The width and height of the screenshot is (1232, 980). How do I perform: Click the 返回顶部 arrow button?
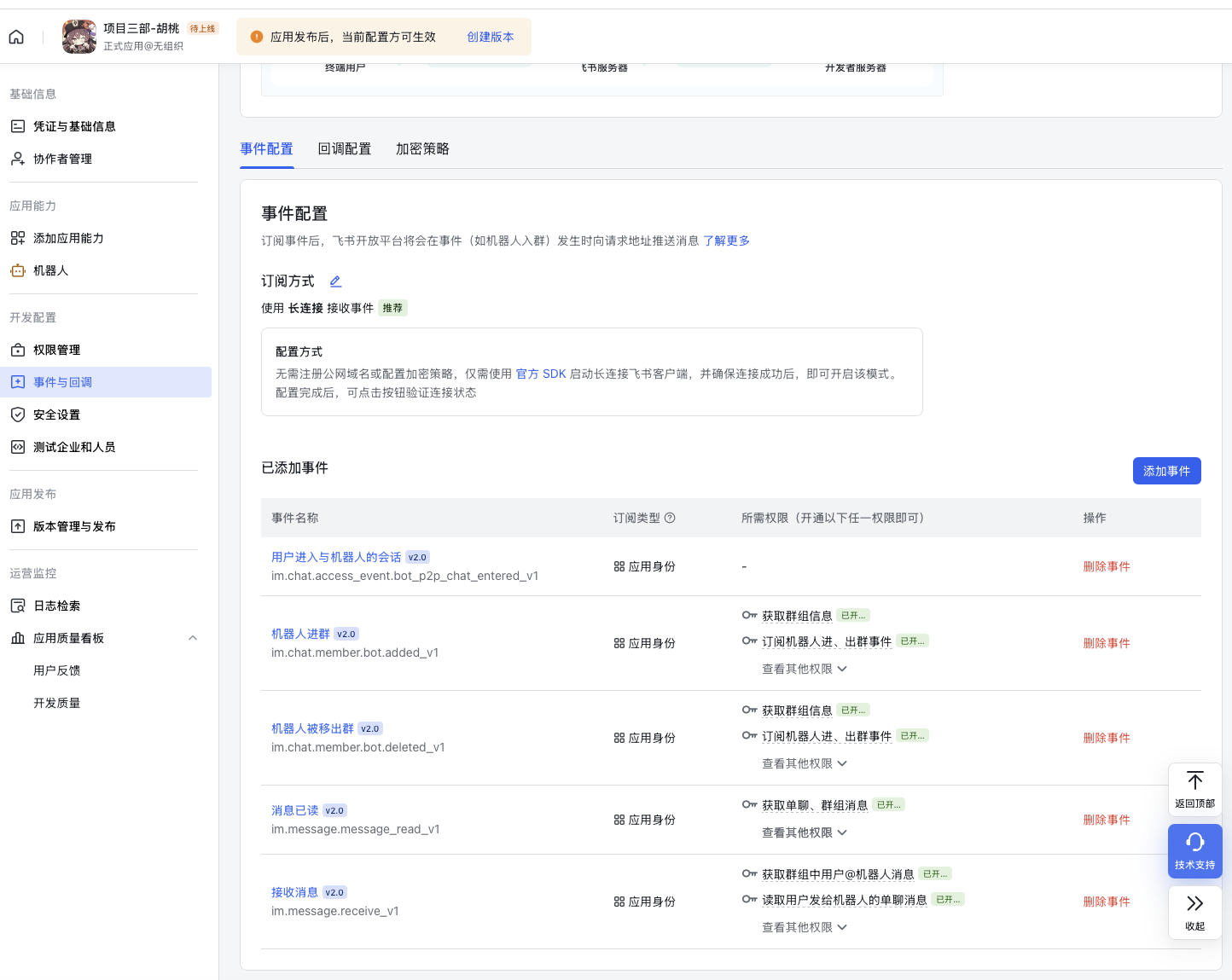pos(1194,789)
